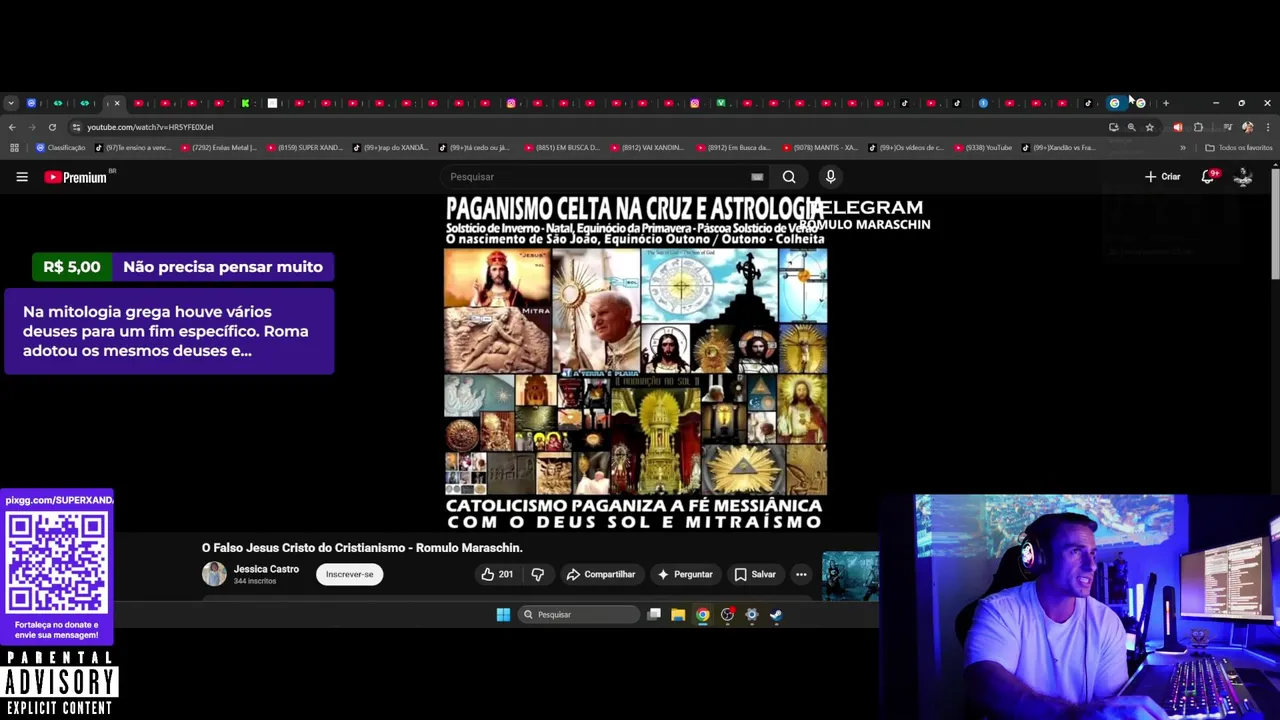The width and height of the screenshot is (1280, 720).
Task: Expand hidden bookmarks with the double chevron
Action: coord(1183,148)
